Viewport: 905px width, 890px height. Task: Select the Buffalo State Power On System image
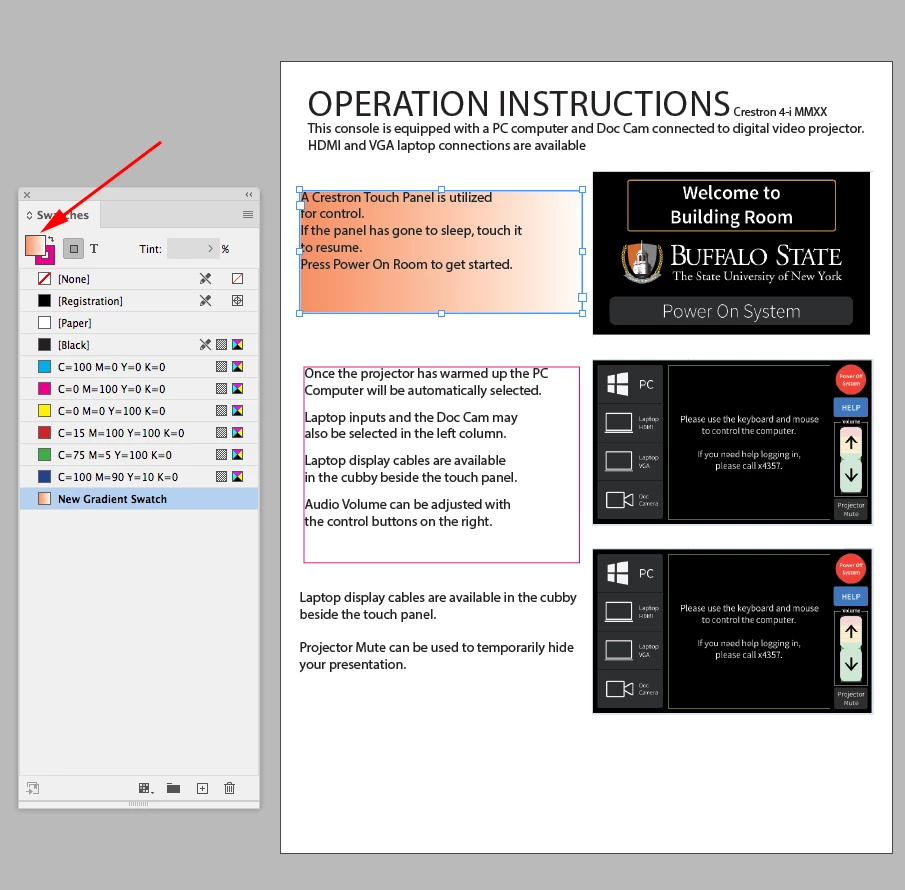coord(731,253)
